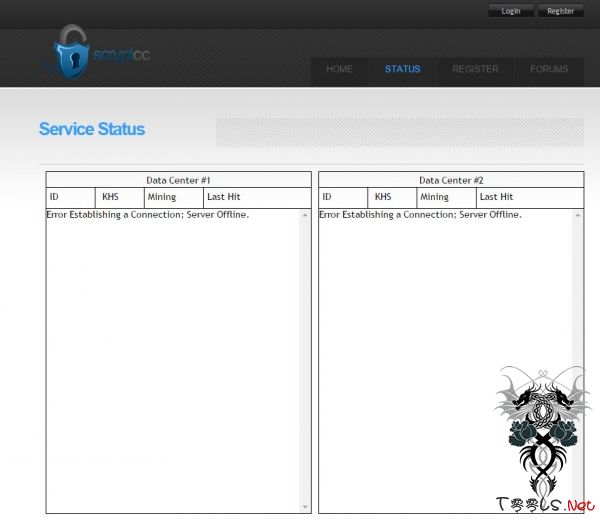Click Mining column header in Data Center #1
600x520 pixels.
click(161, 197)
